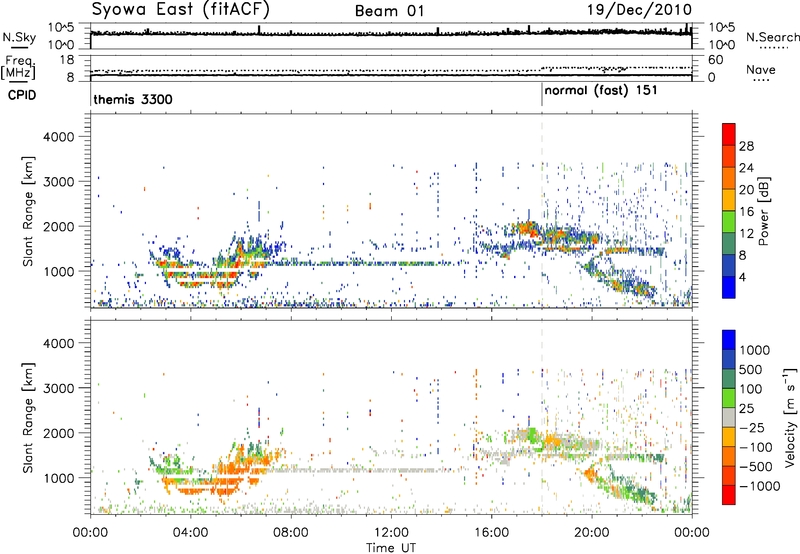Click the 'normal (fast) 151' CPID text
Viewport: 800px width, 554px height.
coord(601,91)
